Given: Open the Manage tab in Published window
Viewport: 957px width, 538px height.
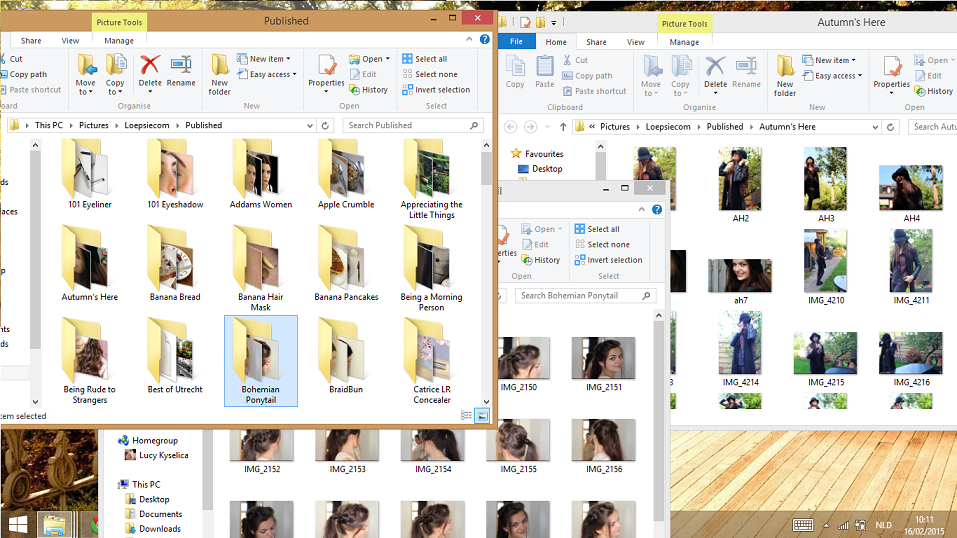Looking at the screenshot, I should pos(119,41).
